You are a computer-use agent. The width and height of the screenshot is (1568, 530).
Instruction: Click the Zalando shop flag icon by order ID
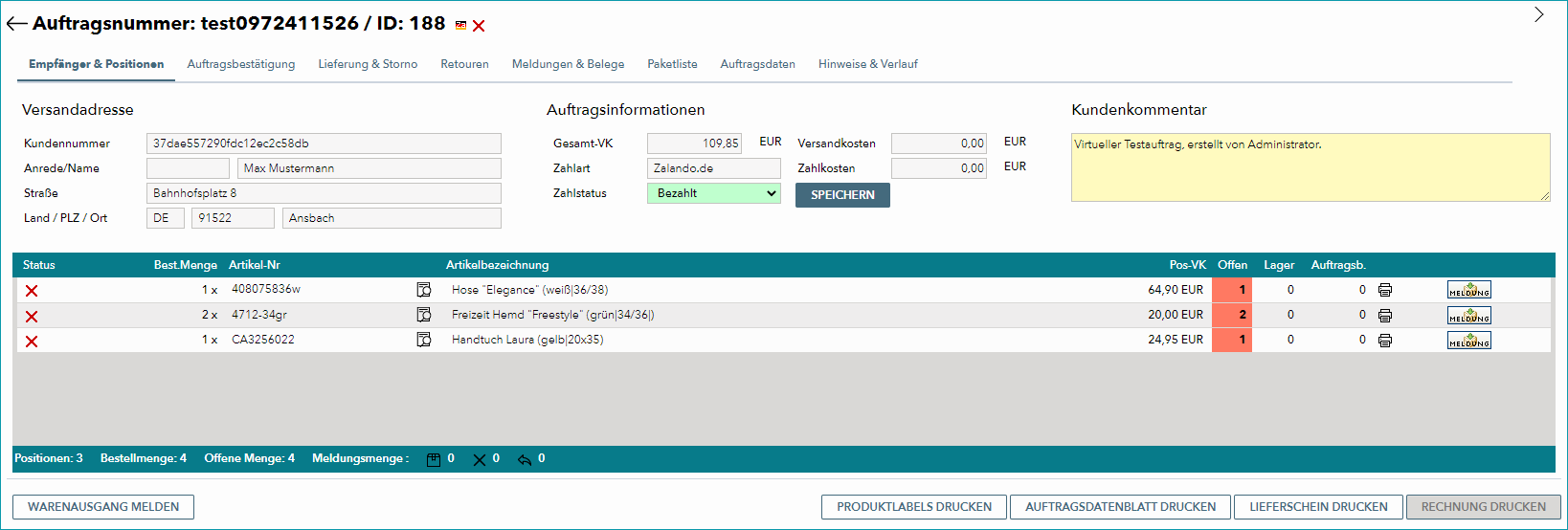tap(460, 26)
